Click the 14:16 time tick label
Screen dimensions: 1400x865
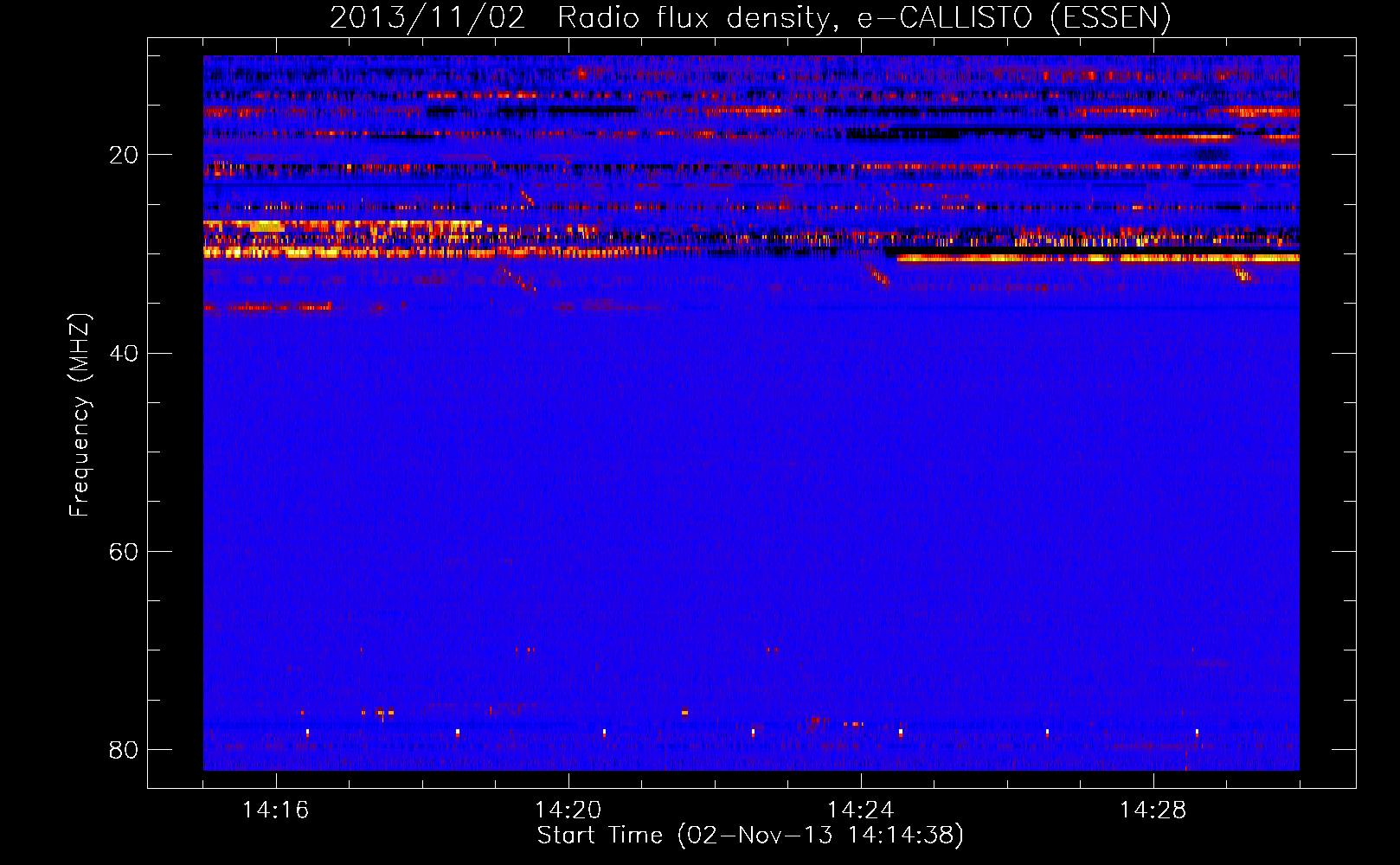(x=275, y=811)
